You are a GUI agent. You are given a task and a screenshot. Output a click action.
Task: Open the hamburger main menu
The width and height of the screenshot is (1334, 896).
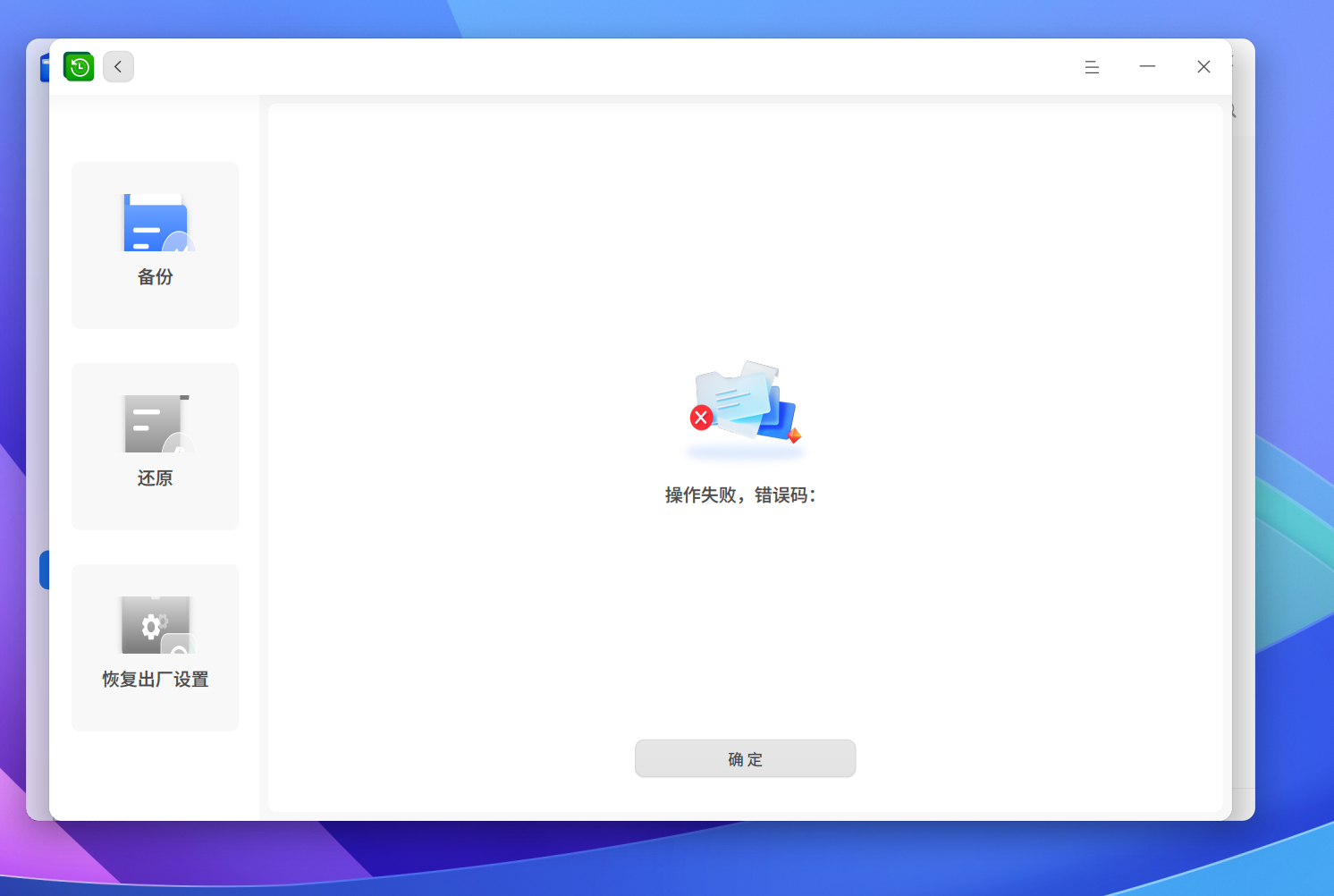pos(1092,67)
